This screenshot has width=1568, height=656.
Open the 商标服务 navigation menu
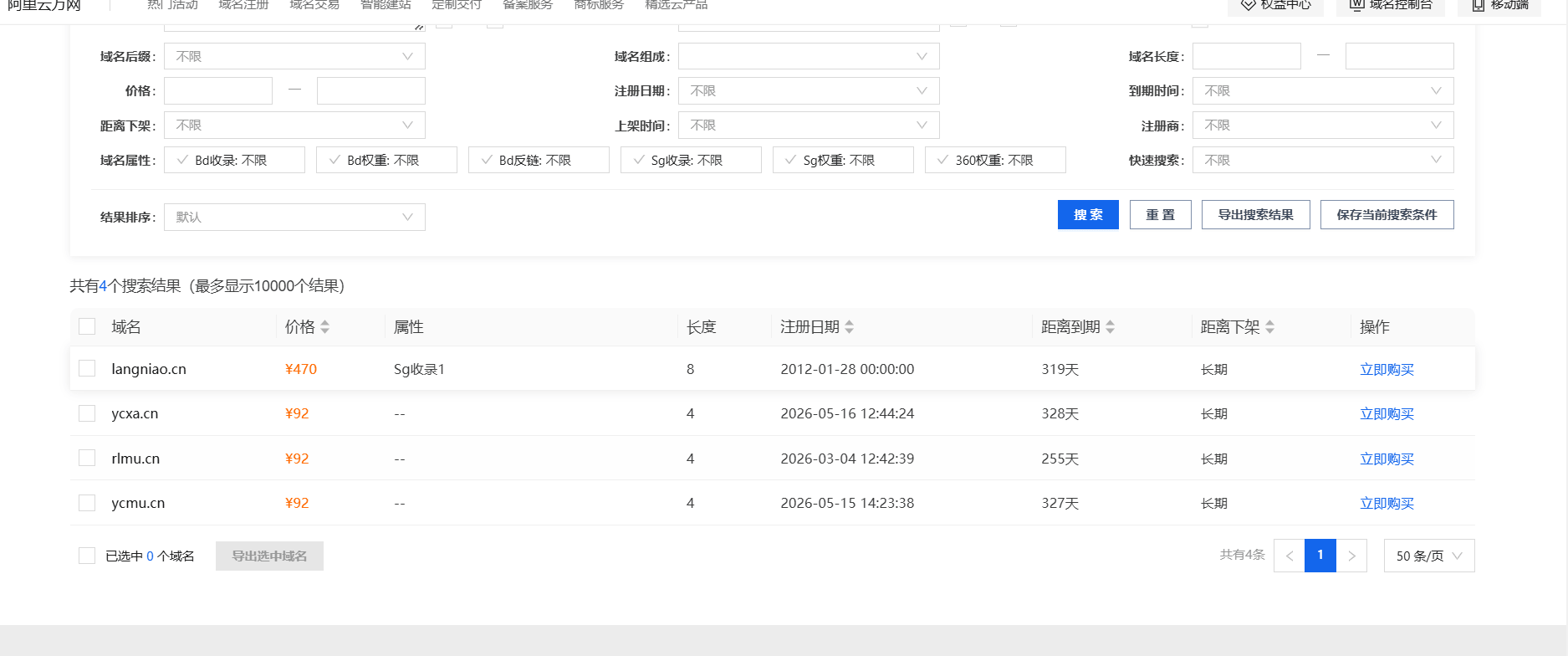click(x=599, y=5)
